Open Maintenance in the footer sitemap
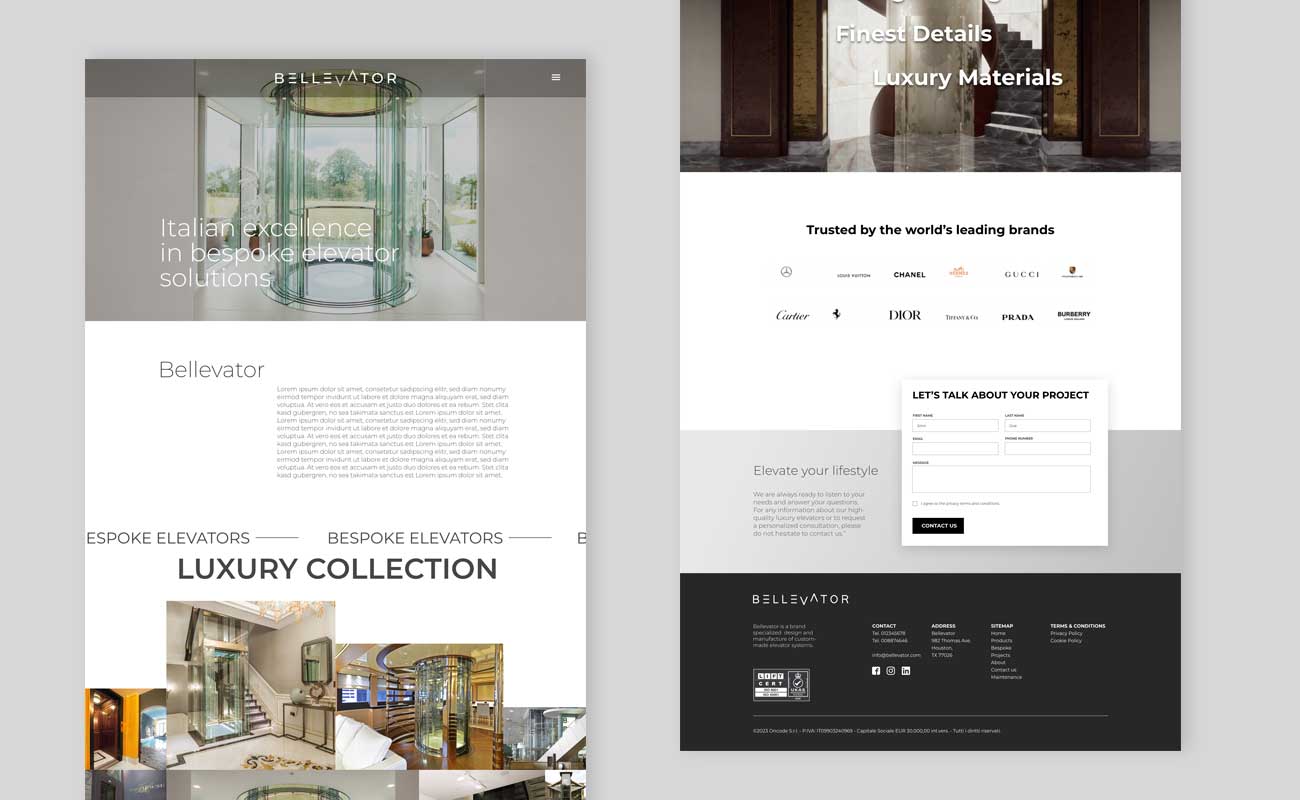This screenshot has width=1300, height=800. pos(1006,677)
